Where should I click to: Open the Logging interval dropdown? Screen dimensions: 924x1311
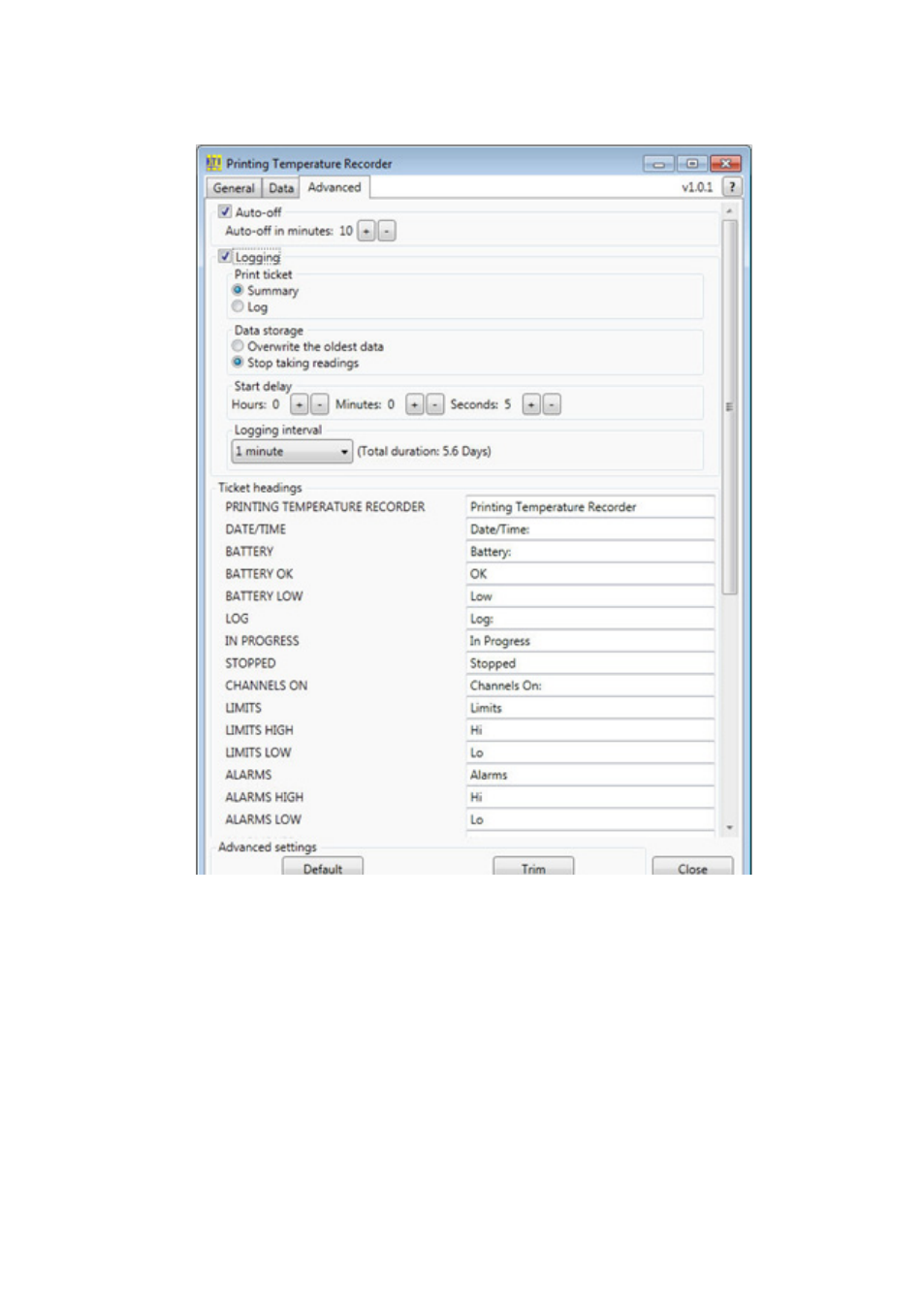click(x=292, y=451)
